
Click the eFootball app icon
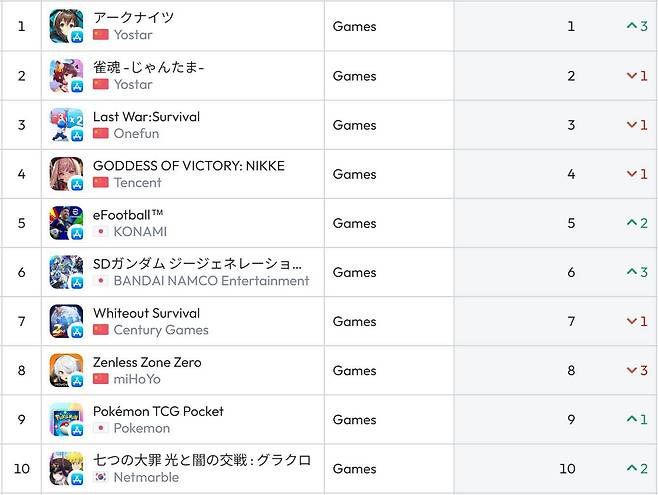[x=66, y=223]
